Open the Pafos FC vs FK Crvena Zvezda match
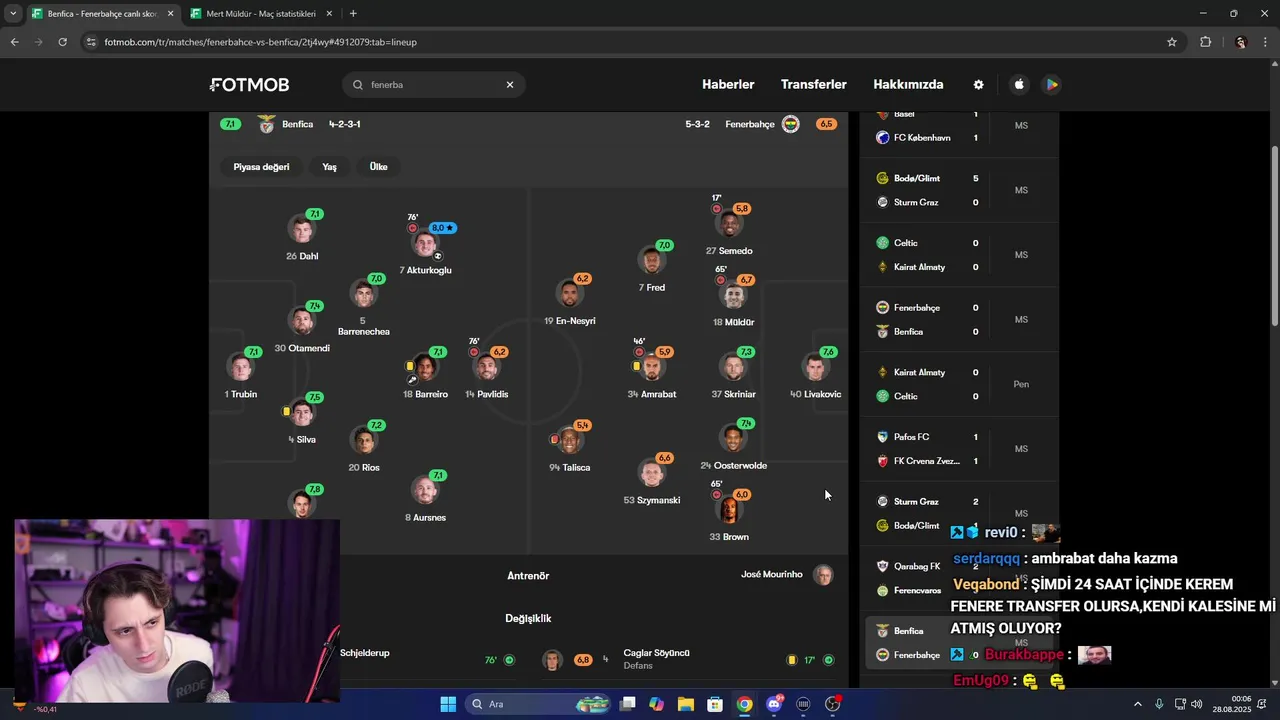Viewport: 1280px width, 720px height. pos(959,449)
